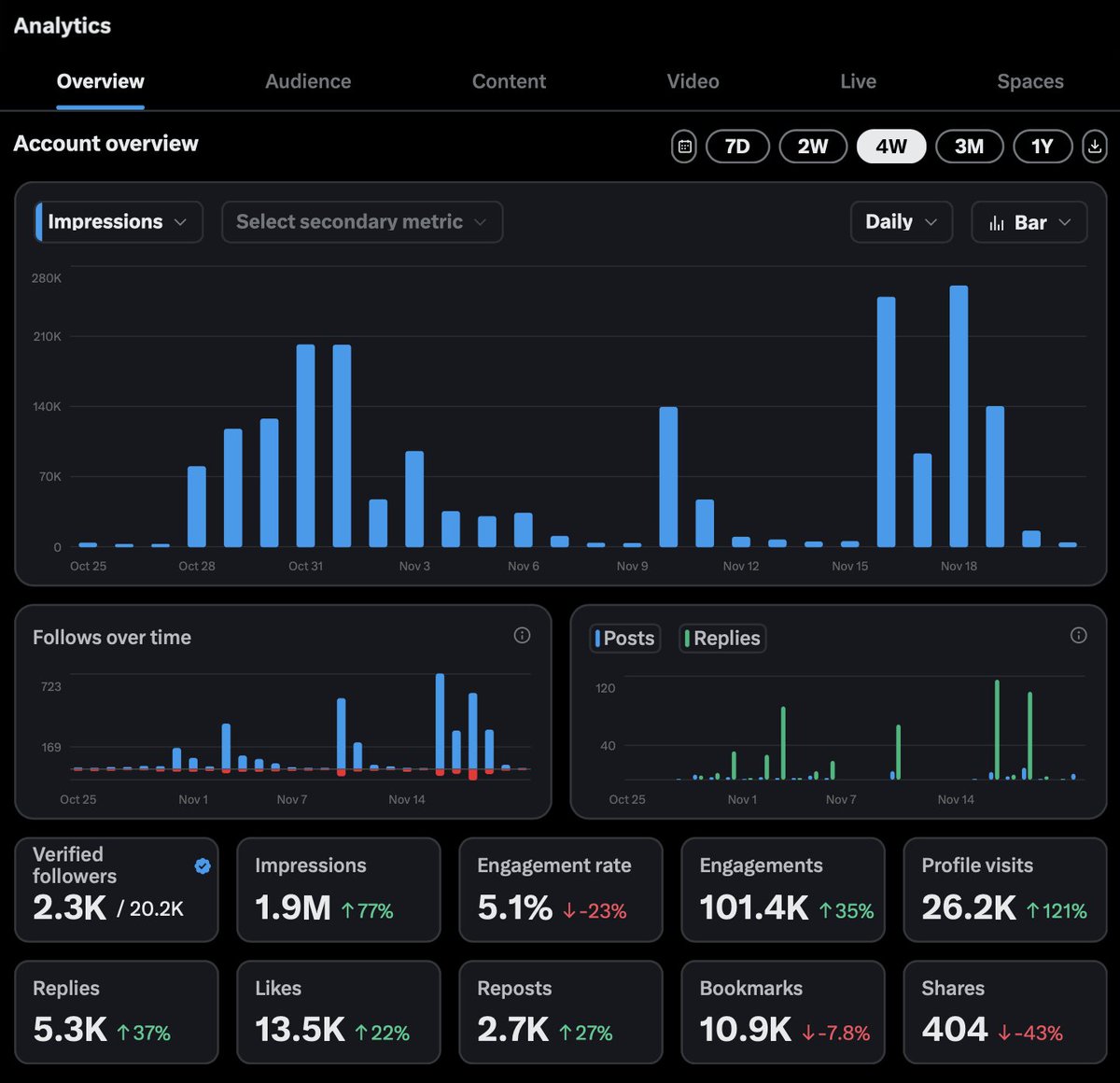Image resolution: width=1120 pixels, height=1083 pixels.
Task: Click the '280K' y-axis label
Action: pos(47,278)
